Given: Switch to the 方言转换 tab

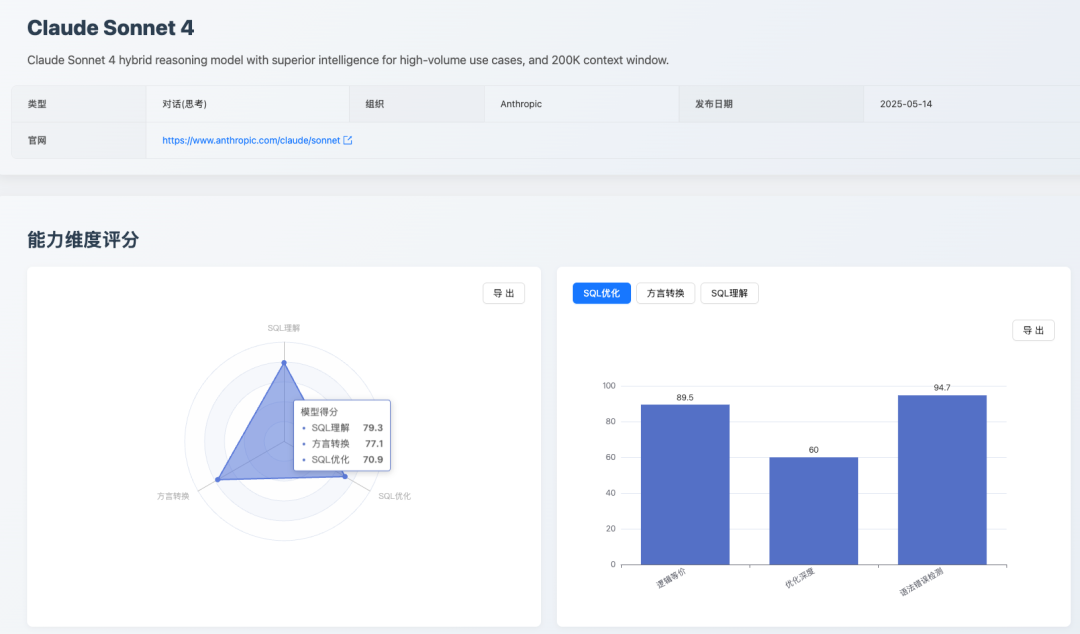Looking at the screenshot, I should coord(665,293).
